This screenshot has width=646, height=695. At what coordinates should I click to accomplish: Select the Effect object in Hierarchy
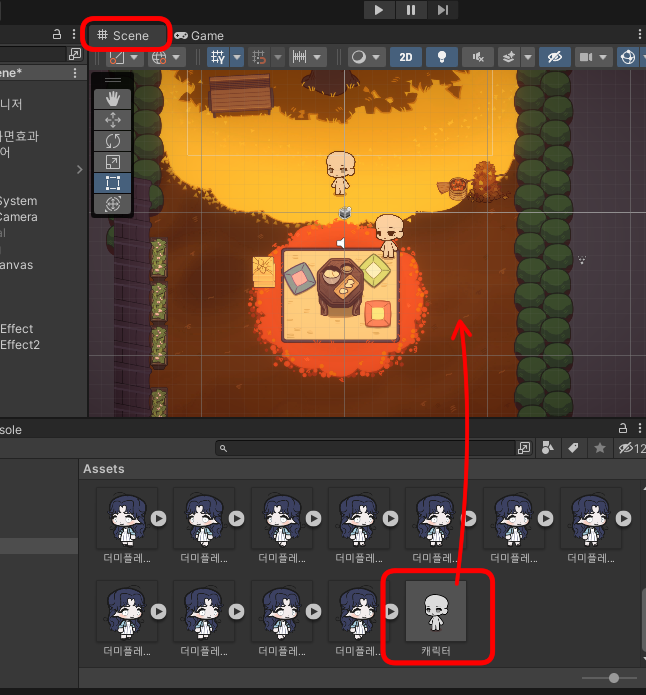coord(17,329)
